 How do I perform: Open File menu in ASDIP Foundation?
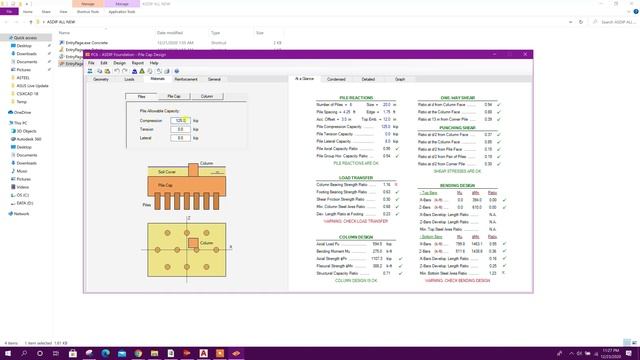click(91, 63)
